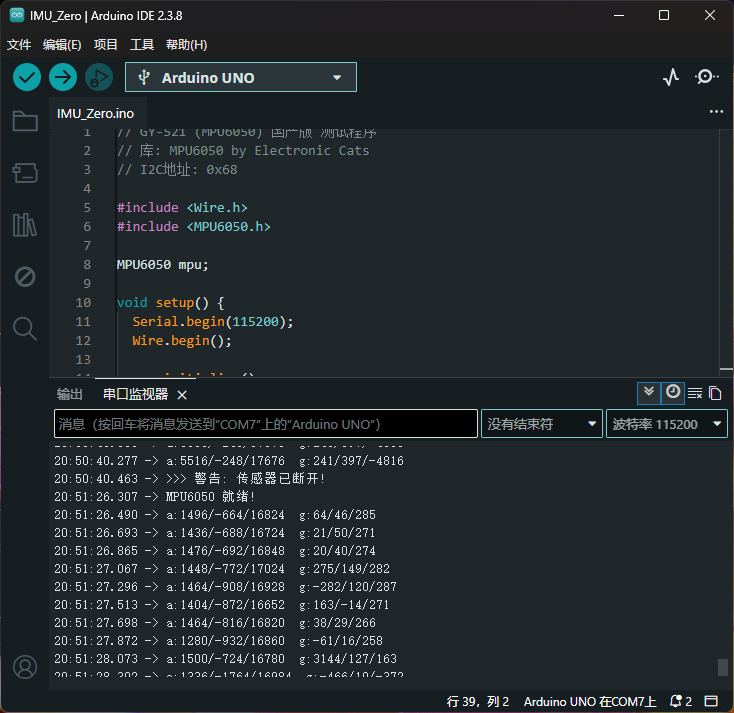This screenshot has height=713, width=734.
Task: Open the 帮助(H) menu
Action: (x=186, y=45)
